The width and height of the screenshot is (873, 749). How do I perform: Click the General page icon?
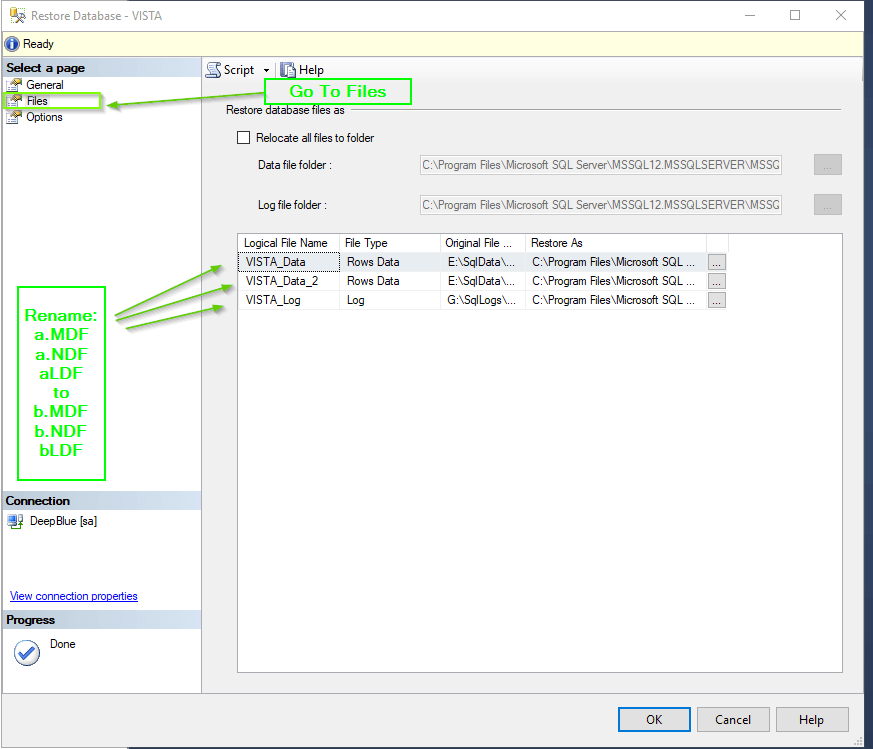14,85
